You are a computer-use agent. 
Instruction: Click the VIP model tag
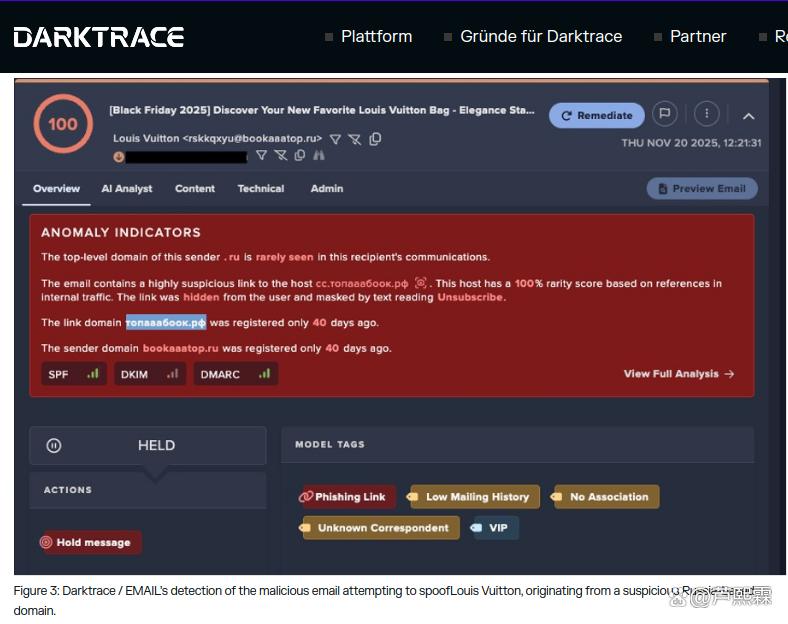pos(495,528)
